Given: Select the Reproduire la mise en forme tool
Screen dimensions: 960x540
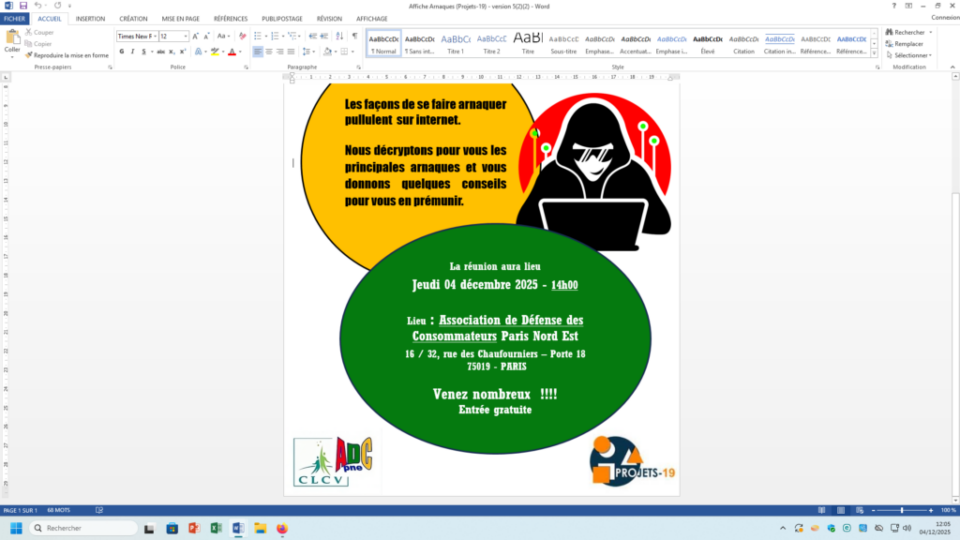Looking at the screenshot, I should [70, 55].
